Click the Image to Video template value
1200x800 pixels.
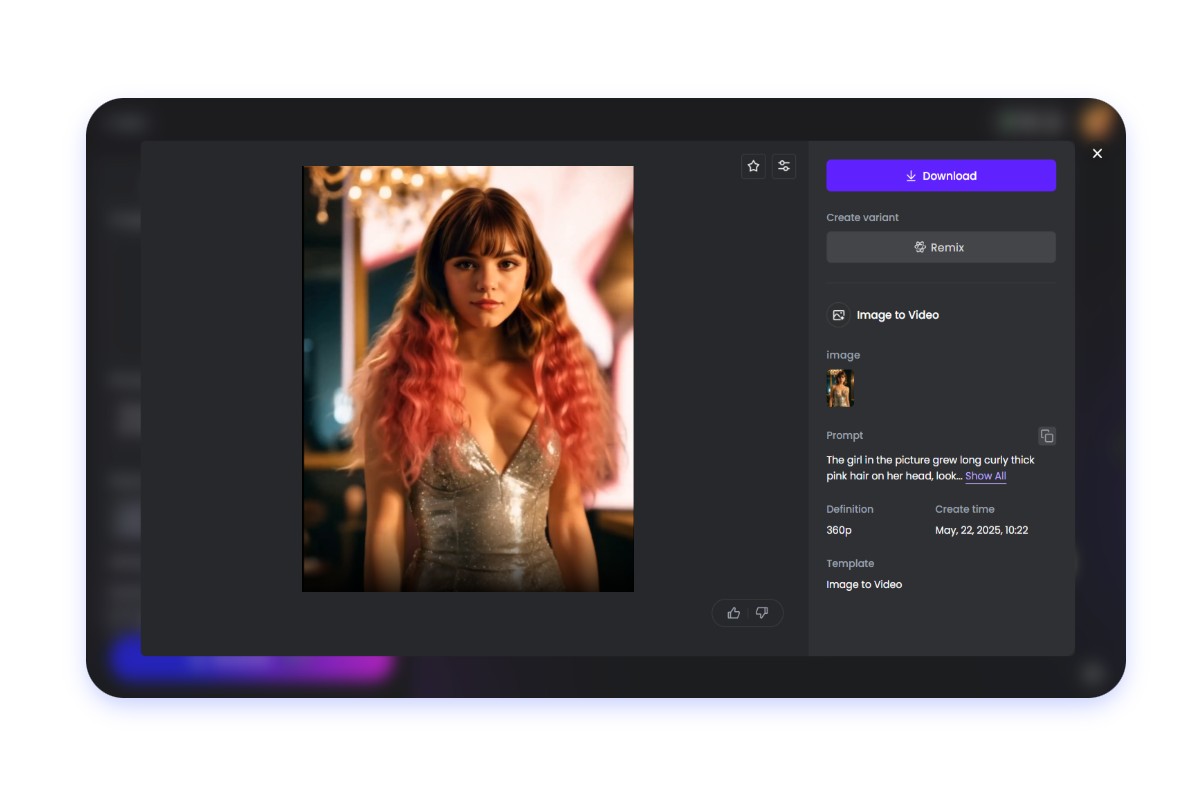864,584
